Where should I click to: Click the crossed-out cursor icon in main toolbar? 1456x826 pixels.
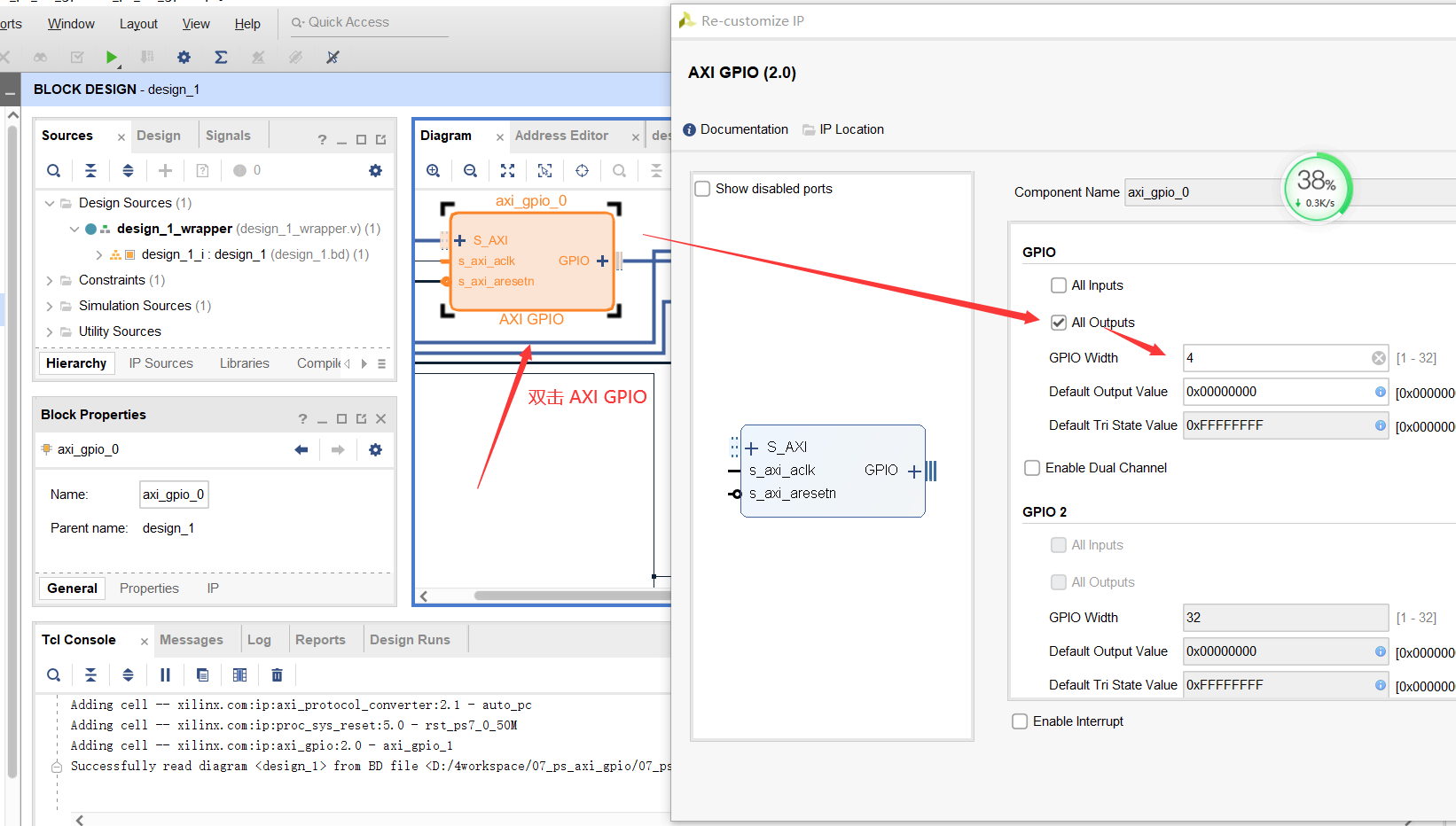[333, 57]
